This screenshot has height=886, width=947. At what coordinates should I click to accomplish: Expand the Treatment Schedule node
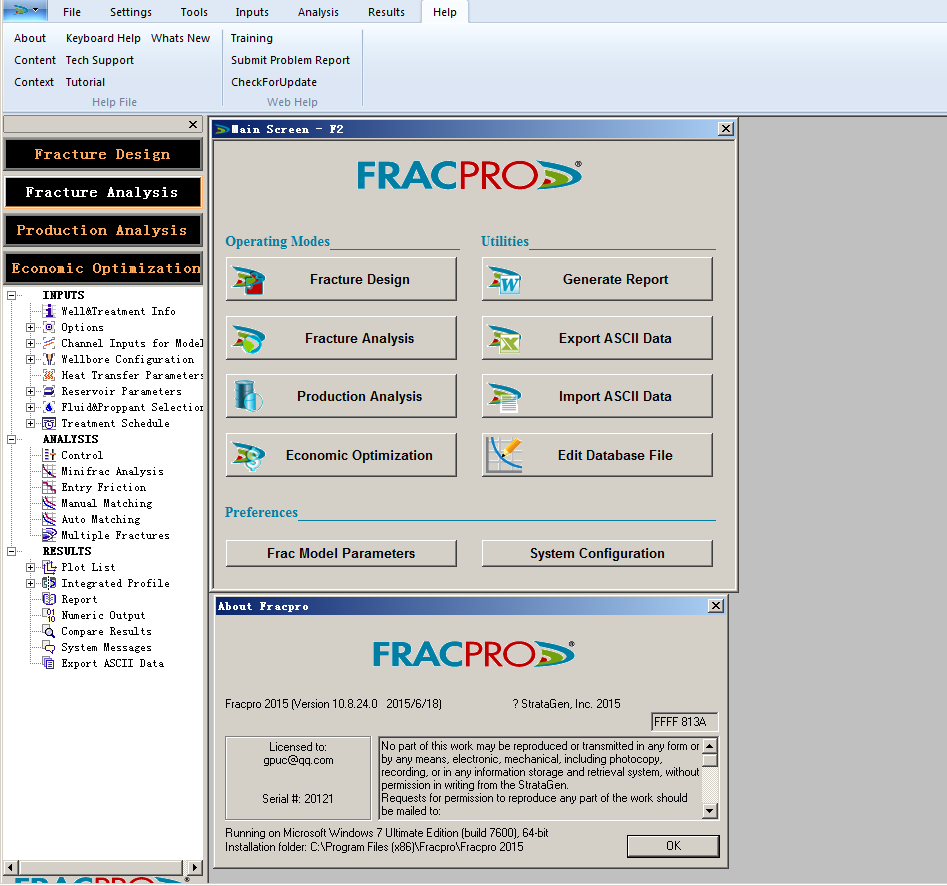pyautogui.click(x=30, y=423)
